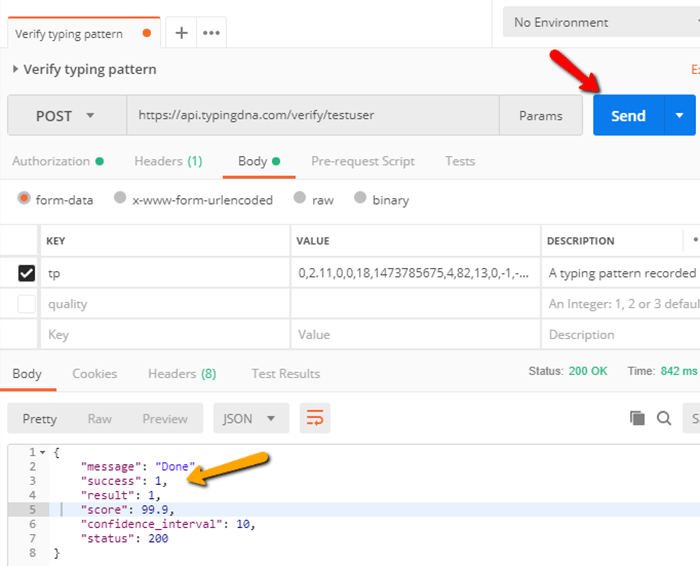Search the response with magnifier icon
Screen dimensions: 700x566
(664, 418)
